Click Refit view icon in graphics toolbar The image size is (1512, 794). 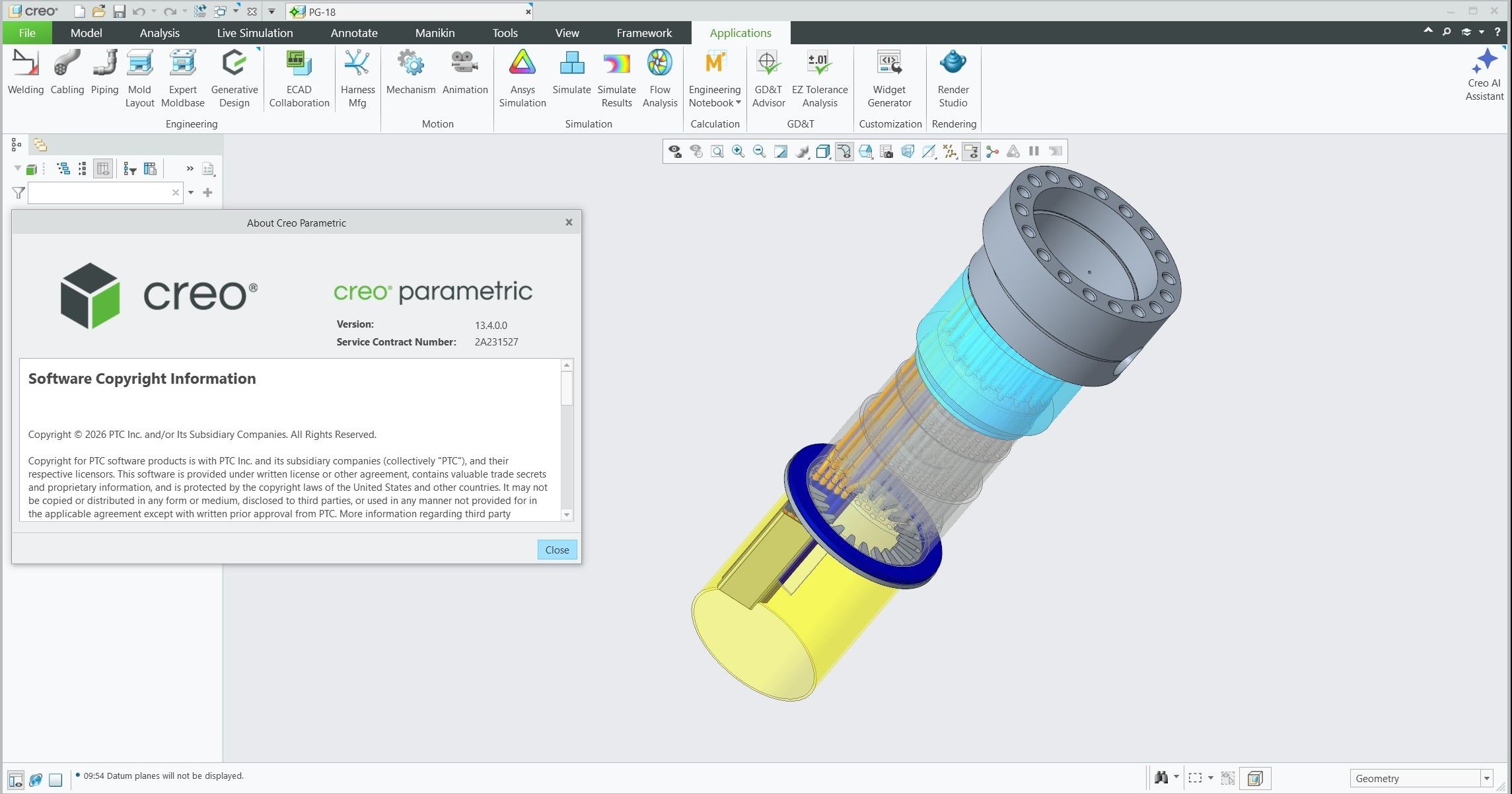pos(717,152)
